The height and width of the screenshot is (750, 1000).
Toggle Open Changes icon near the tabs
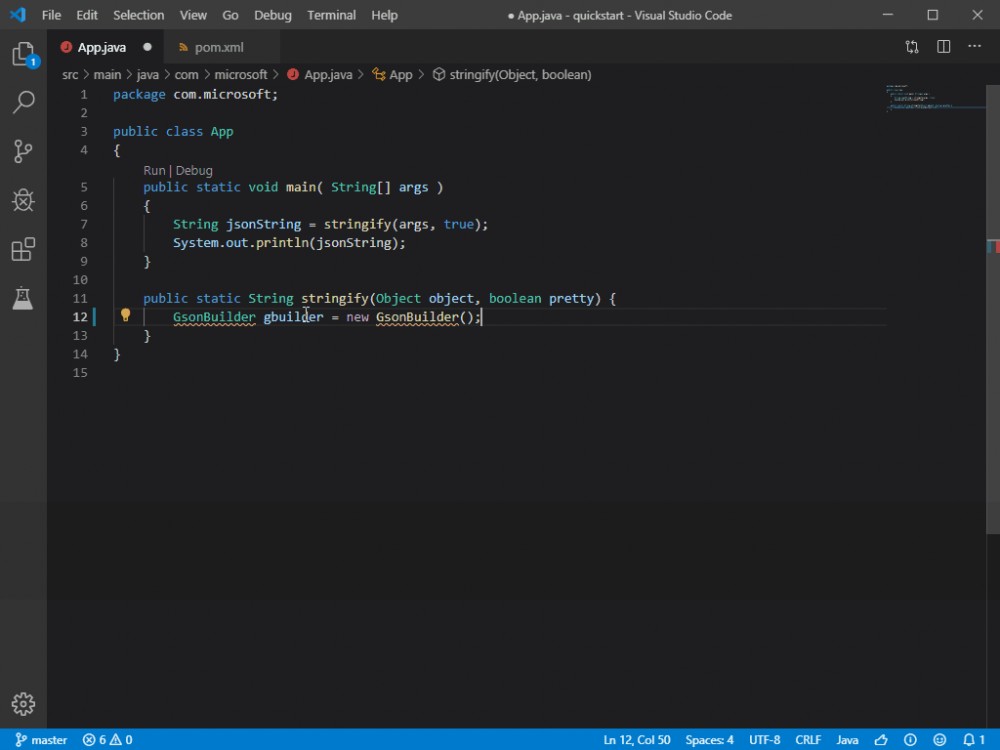pyautogui.click(x=911, y=47)
